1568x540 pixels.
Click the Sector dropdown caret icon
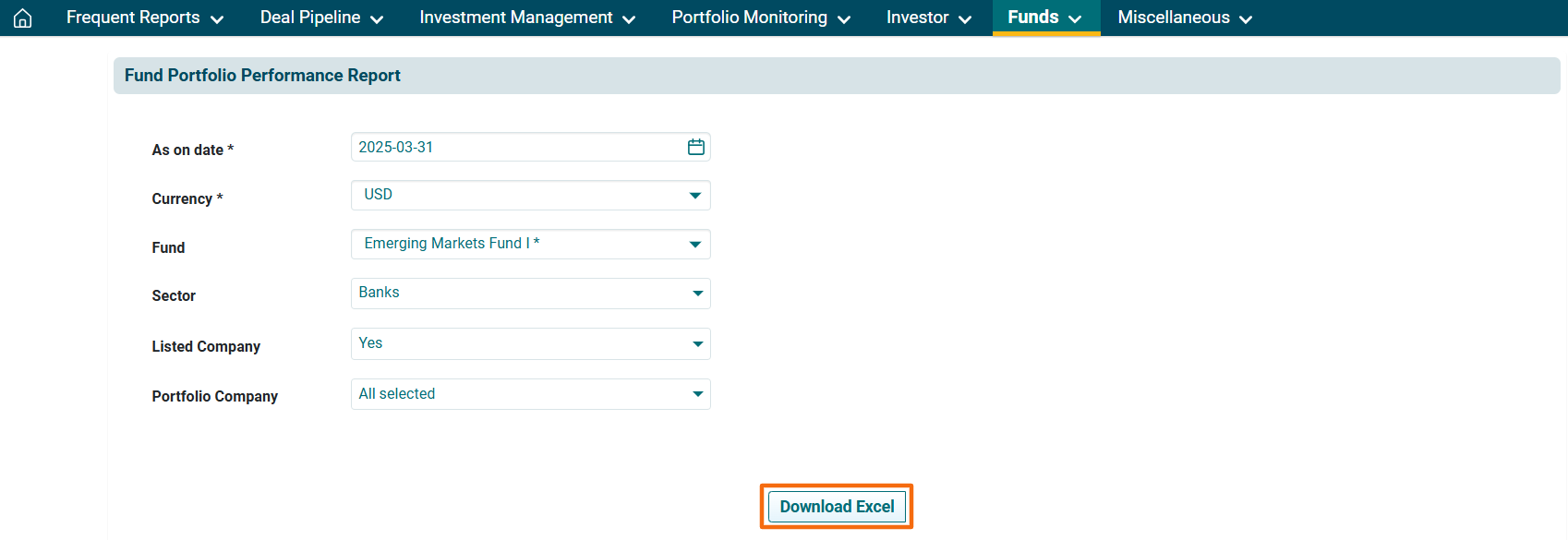(x=697, y=294)
